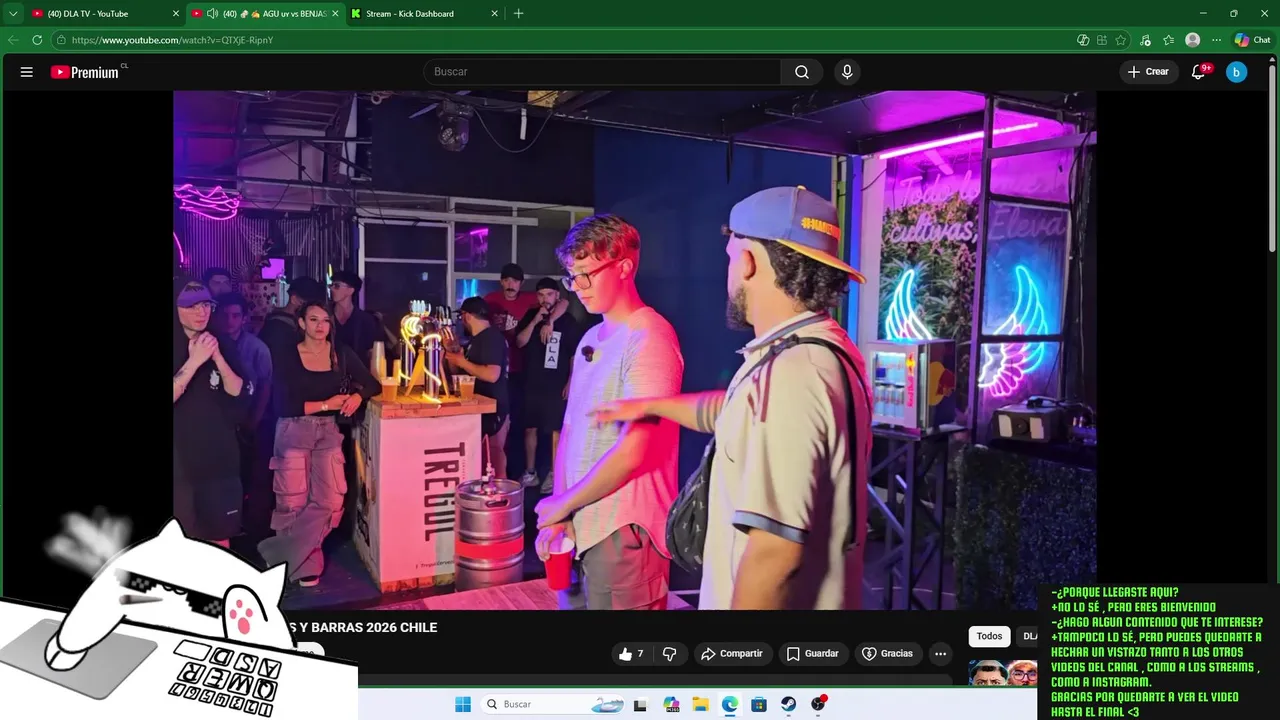This screenshot has width=1280, height=720.
Task: Close the Stream - Kick Dashboard tab
Action: click(494, 14)
